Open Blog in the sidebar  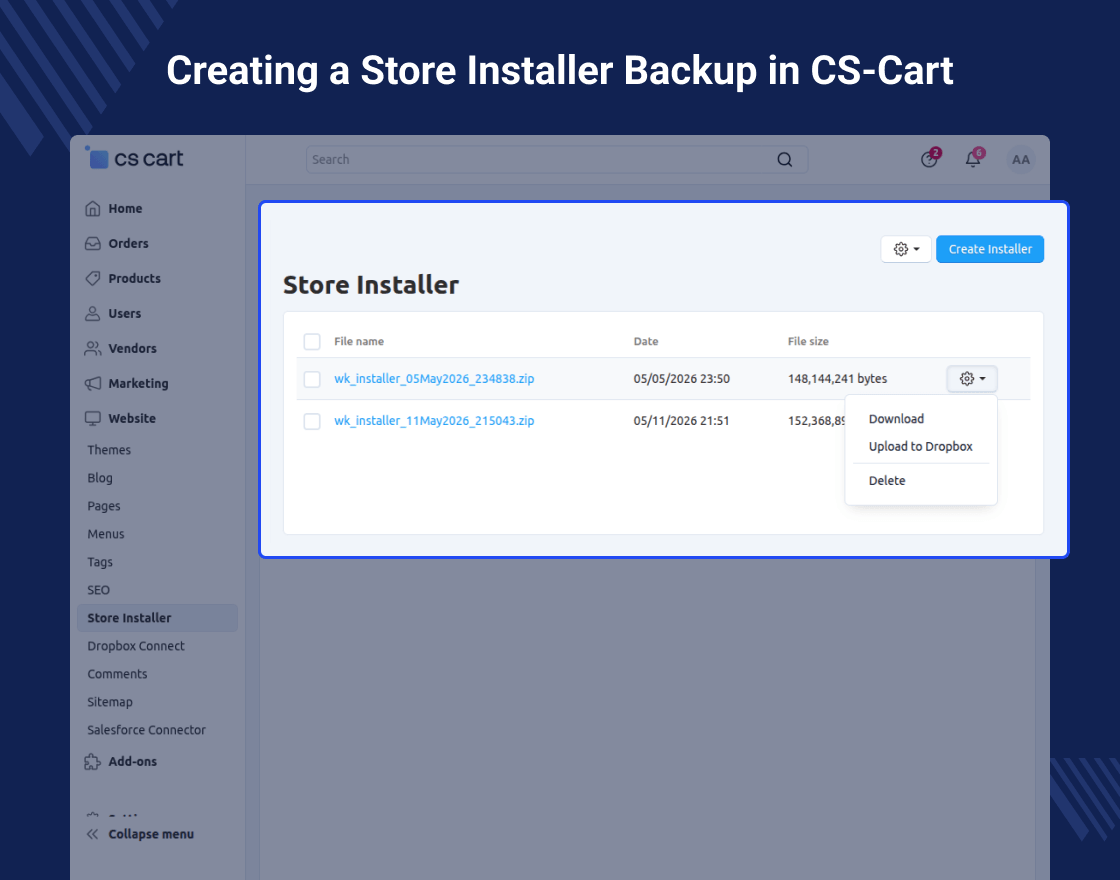tap(100, 478)
